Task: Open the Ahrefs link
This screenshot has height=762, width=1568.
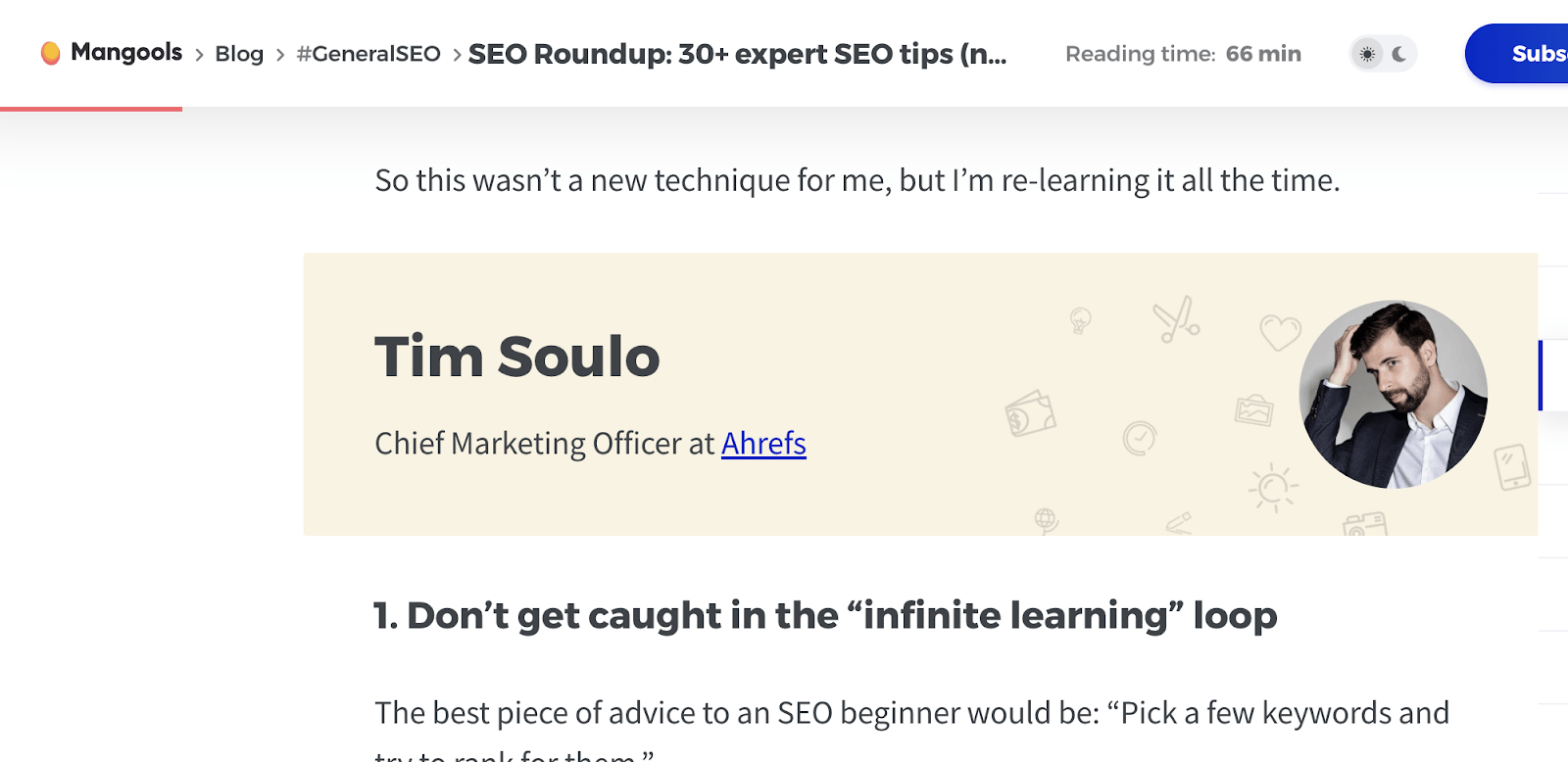Action: click(x=762, y=444)
